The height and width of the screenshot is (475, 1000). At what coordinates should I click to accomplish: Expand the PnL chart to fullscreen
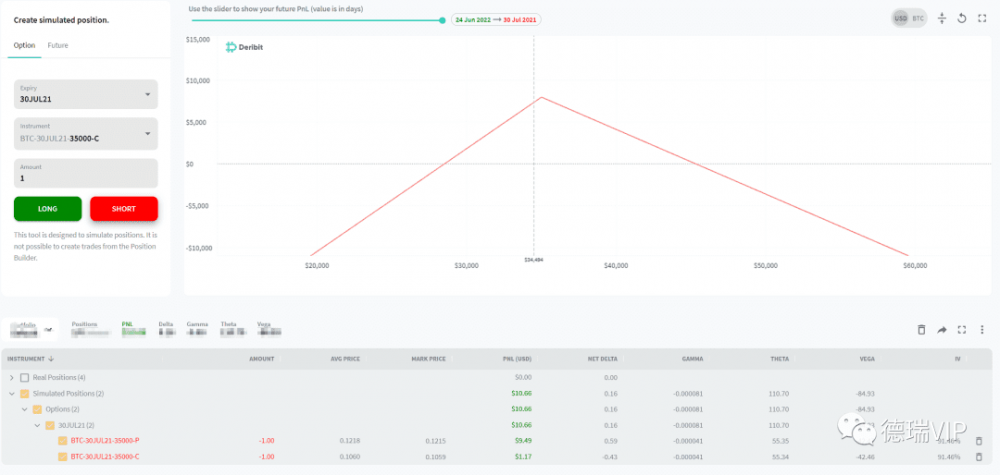pos(980,18)
